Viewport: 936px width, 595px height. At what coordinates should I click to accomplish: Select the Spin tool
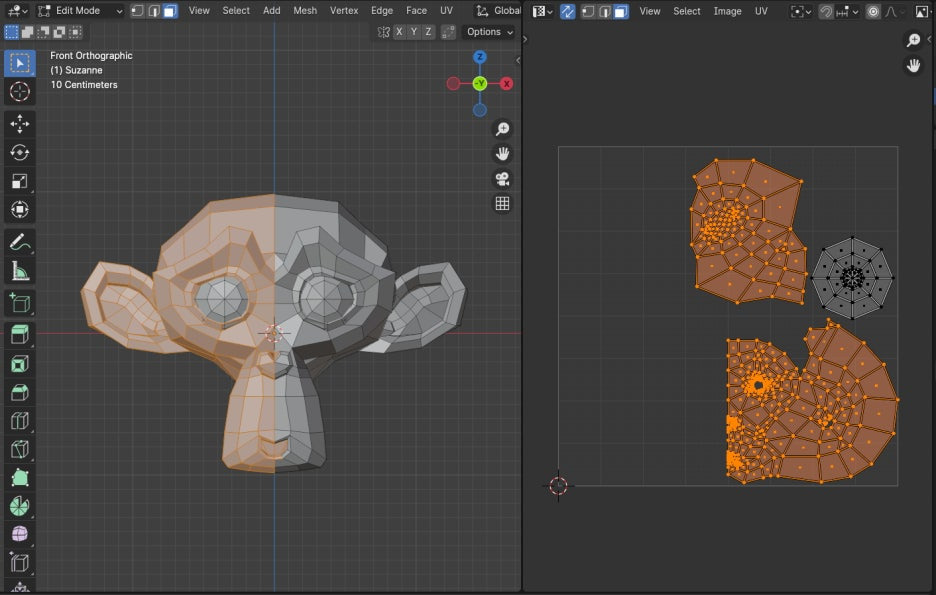[x=20, y=506]
